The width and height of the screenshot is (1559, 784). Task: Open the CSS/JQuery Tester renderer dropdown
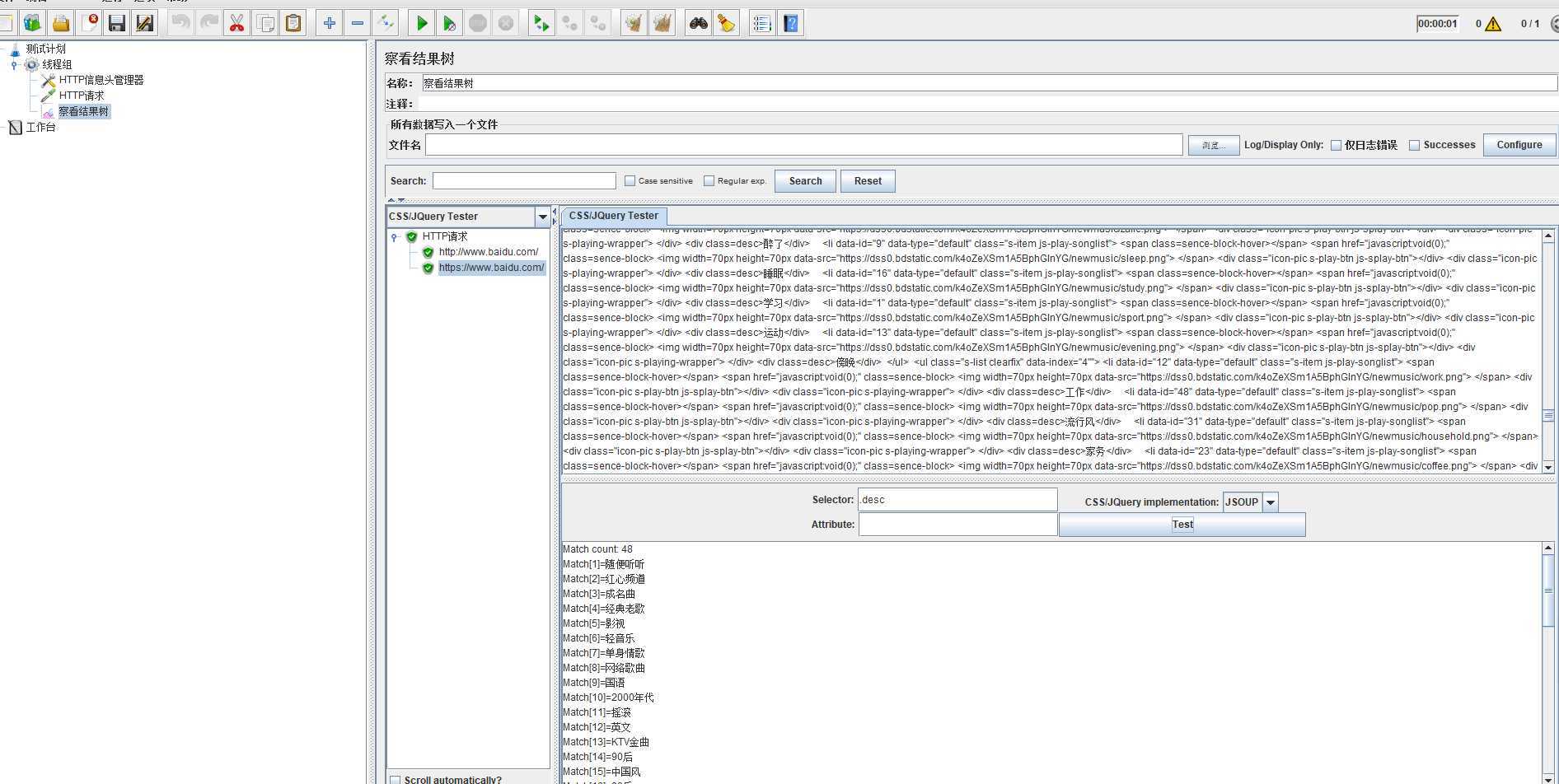click(542, 217)
